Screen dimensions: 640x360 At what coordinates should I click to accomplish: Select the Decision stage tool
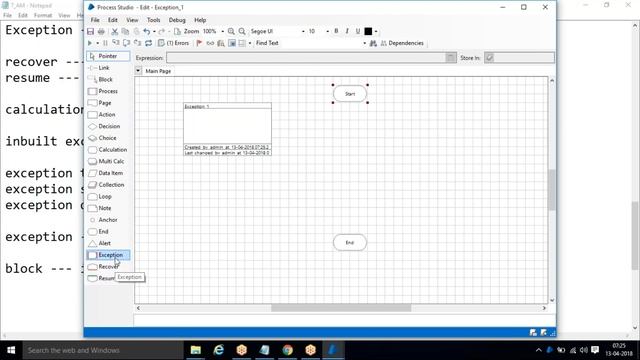[108, 127]
